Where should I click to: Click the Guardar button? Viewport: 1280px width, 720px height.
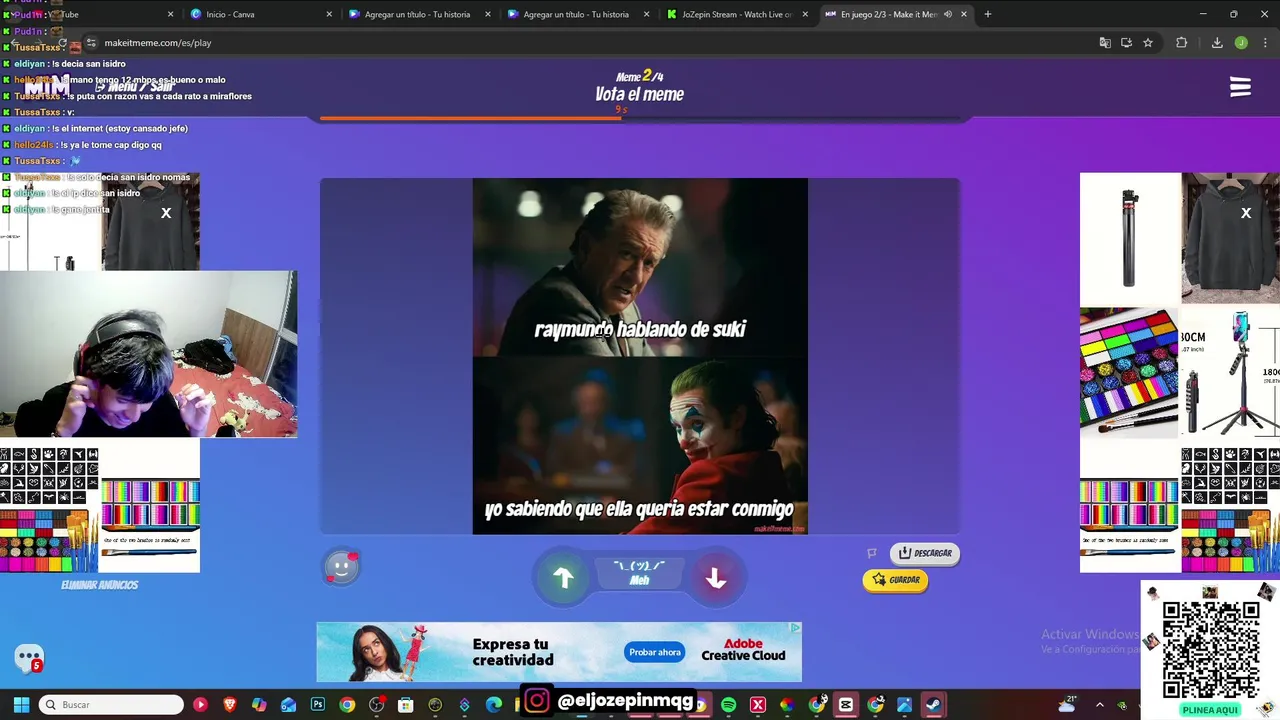[x=895, y=580]
